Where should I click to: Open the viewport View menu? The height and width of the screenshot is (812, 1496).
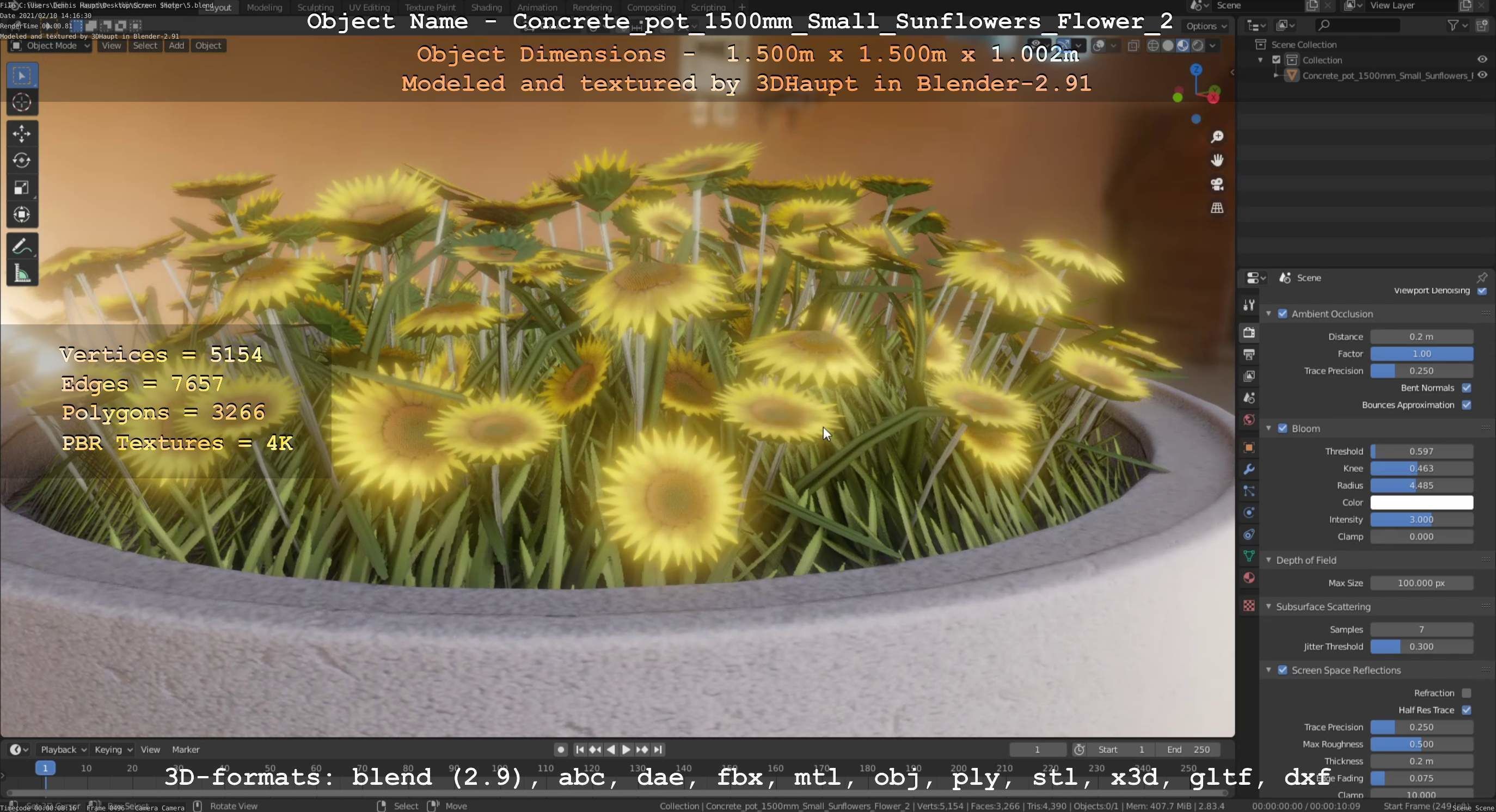(x=112, y=46)
